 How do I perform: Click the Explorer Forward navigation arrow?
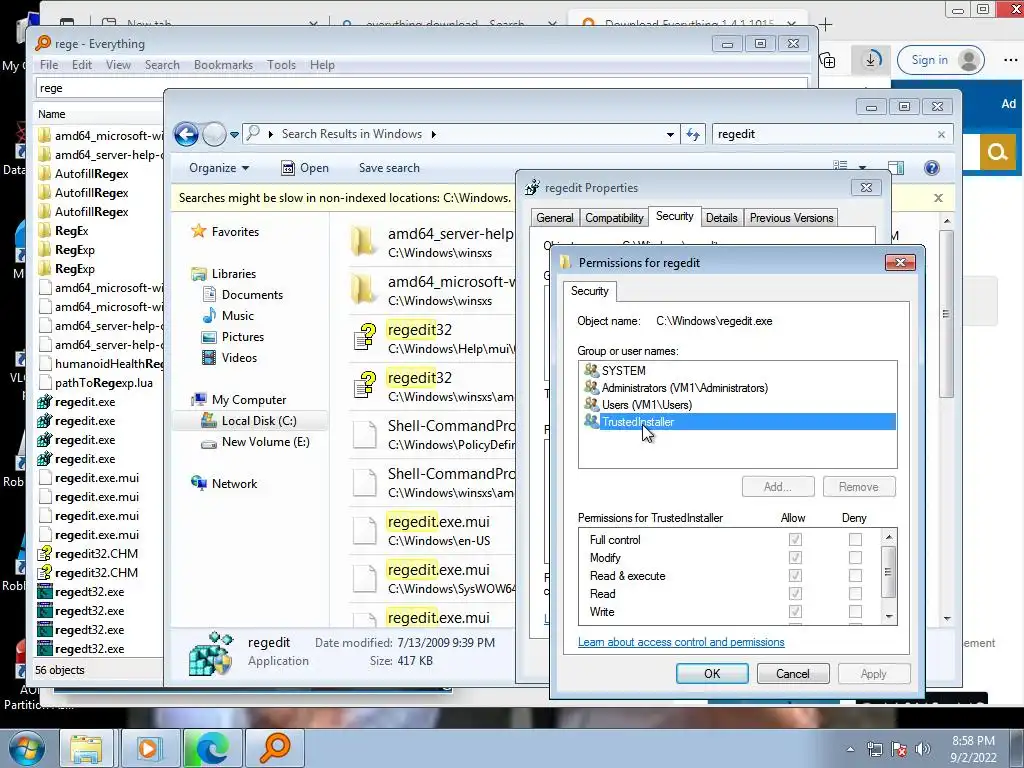pyautogui.click(x=214, y=135)
